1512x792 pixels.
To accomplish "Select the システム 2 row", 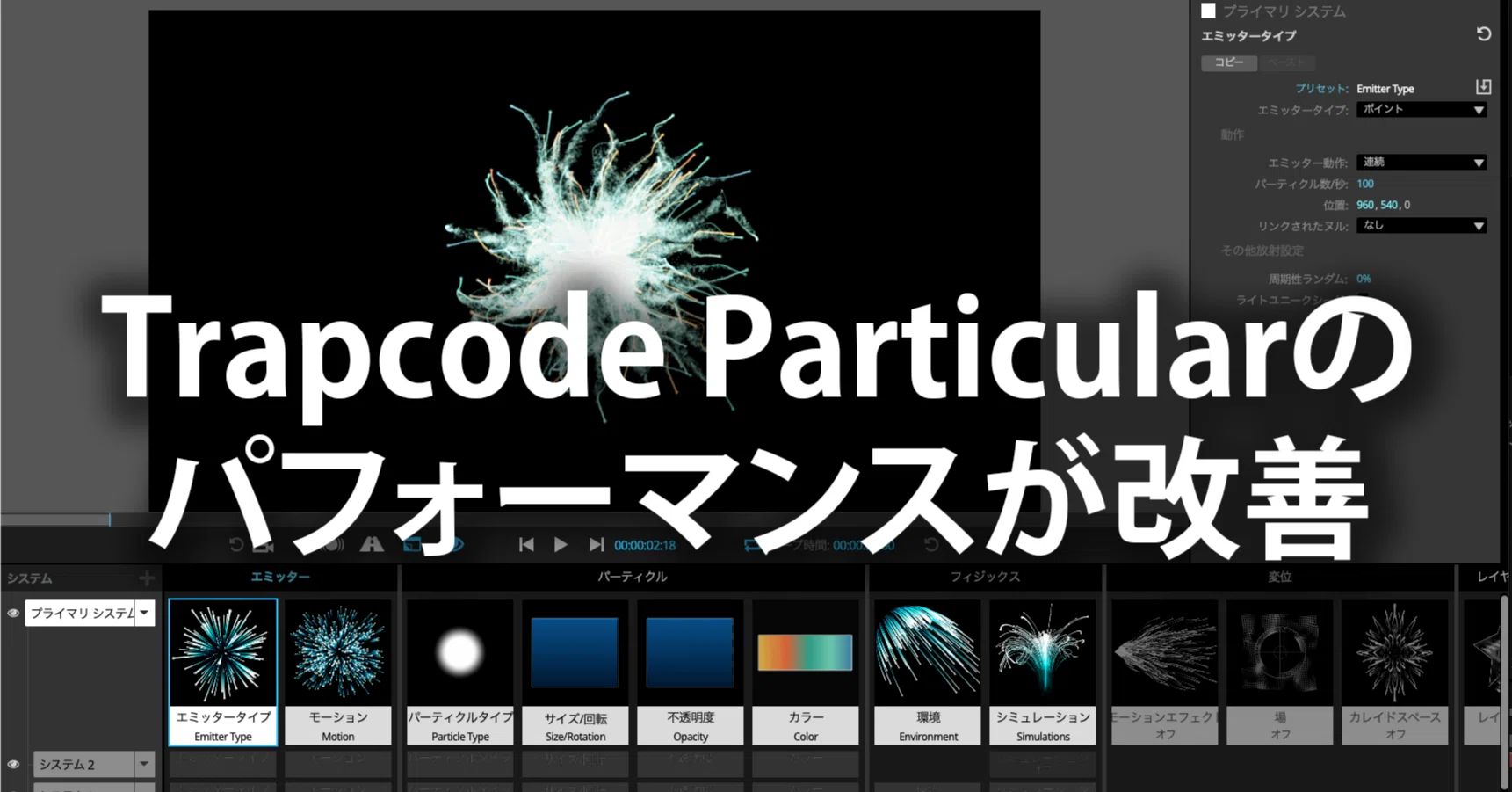I will point(83,764).
